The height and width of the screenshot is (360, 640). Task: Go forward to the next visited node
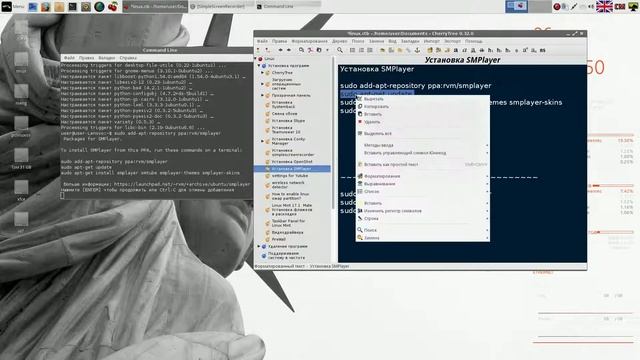coord(289,50)
